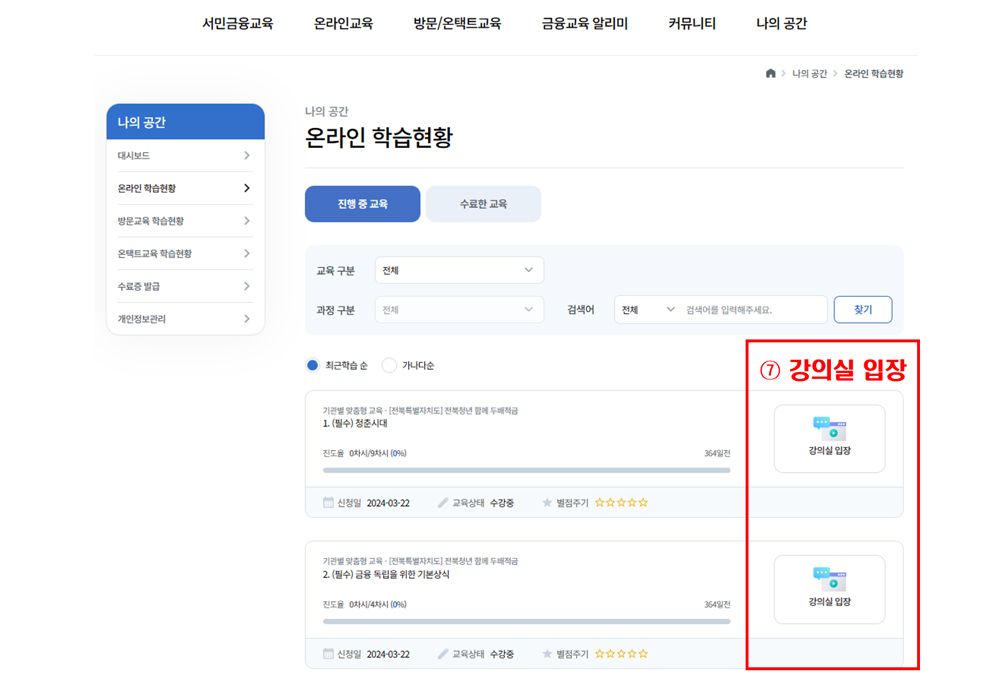Click progress bar of 금융 독립 course

pyautogui.click(x=526, y=621)
